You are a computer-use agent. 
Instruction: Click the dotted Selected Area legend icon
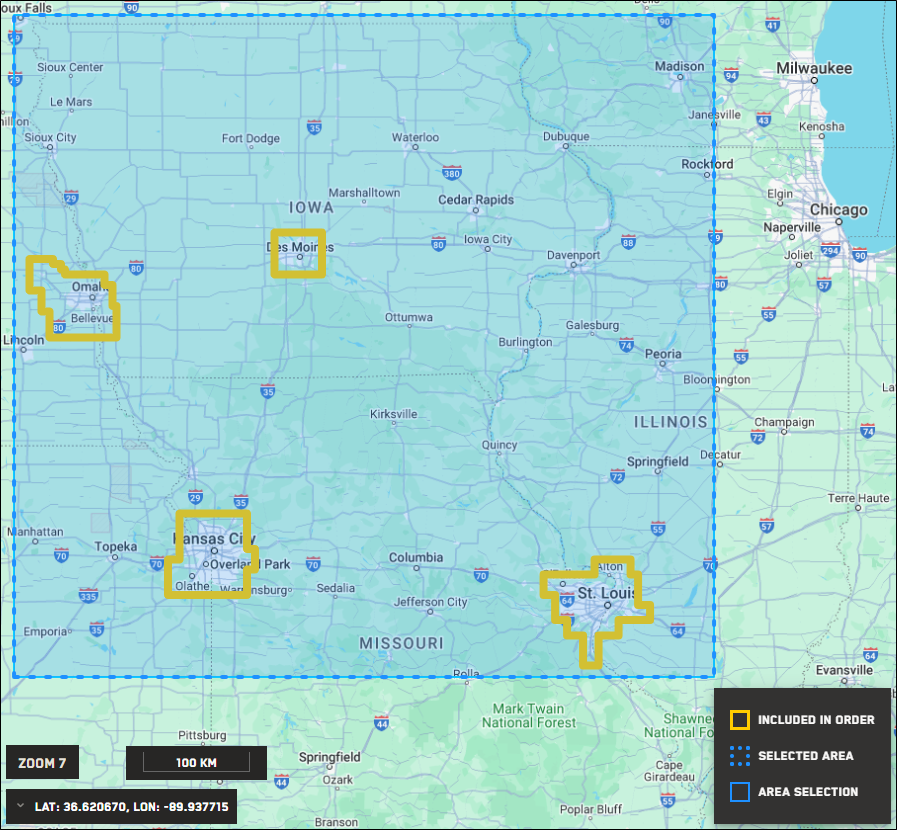coord(740,756)
